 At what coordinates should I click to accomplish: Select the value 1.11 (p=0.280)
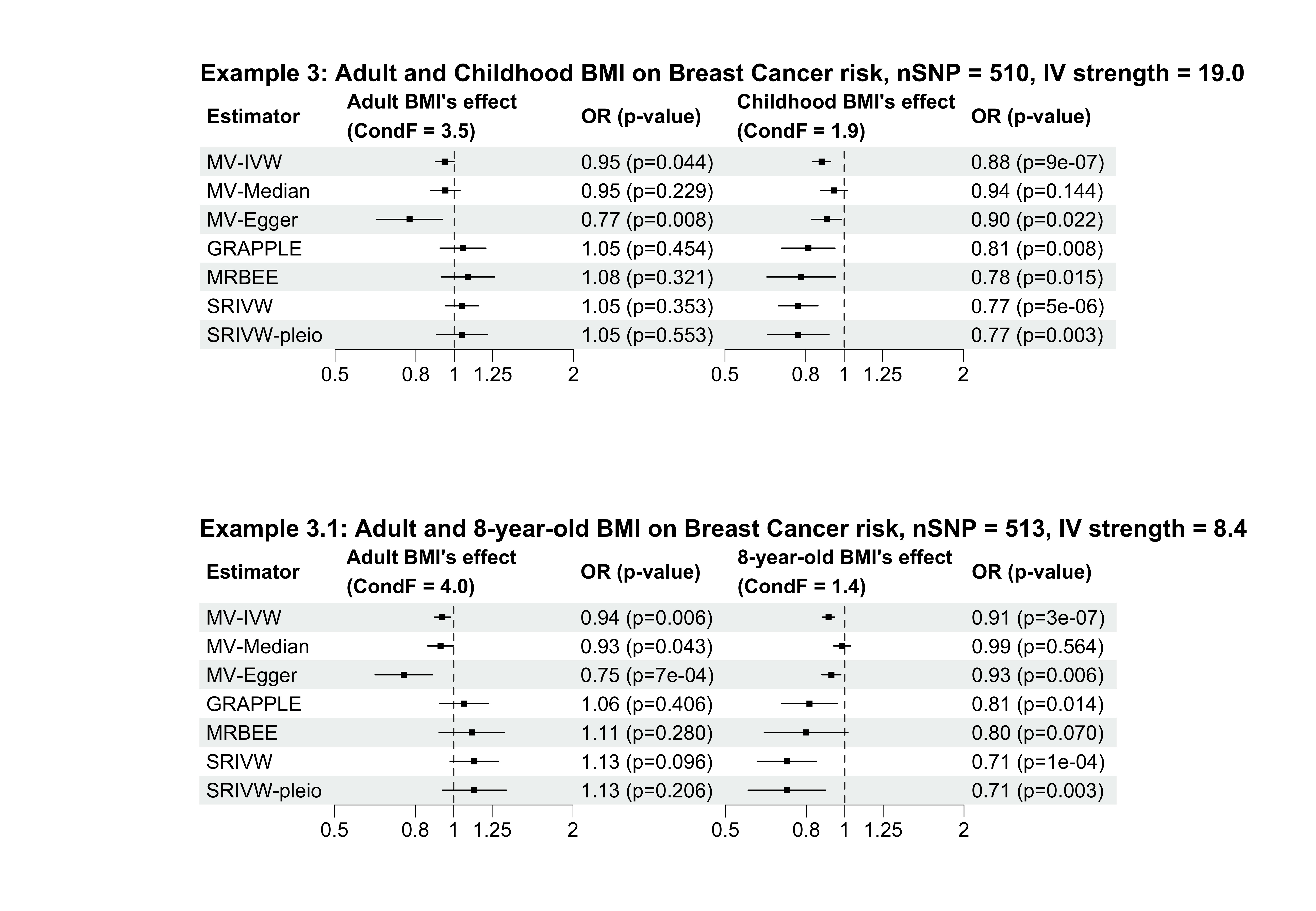coord(647,733)
